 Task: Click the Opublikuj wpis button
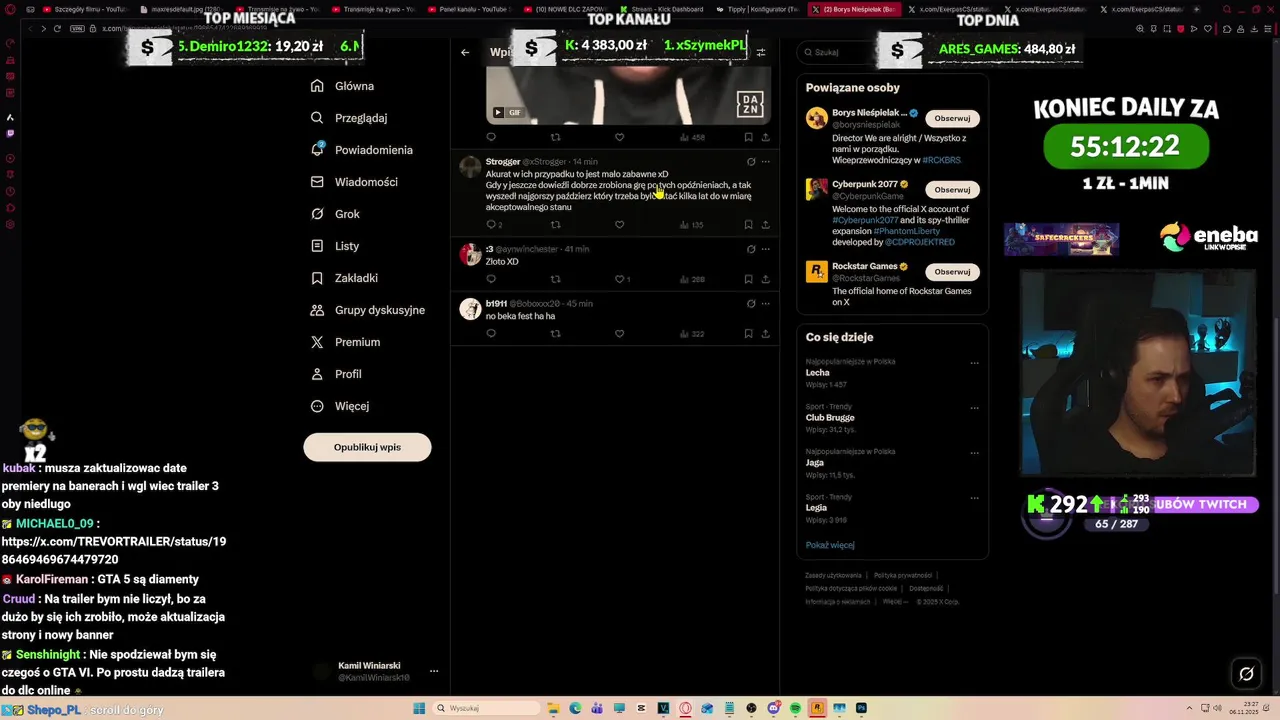(367, 447)
